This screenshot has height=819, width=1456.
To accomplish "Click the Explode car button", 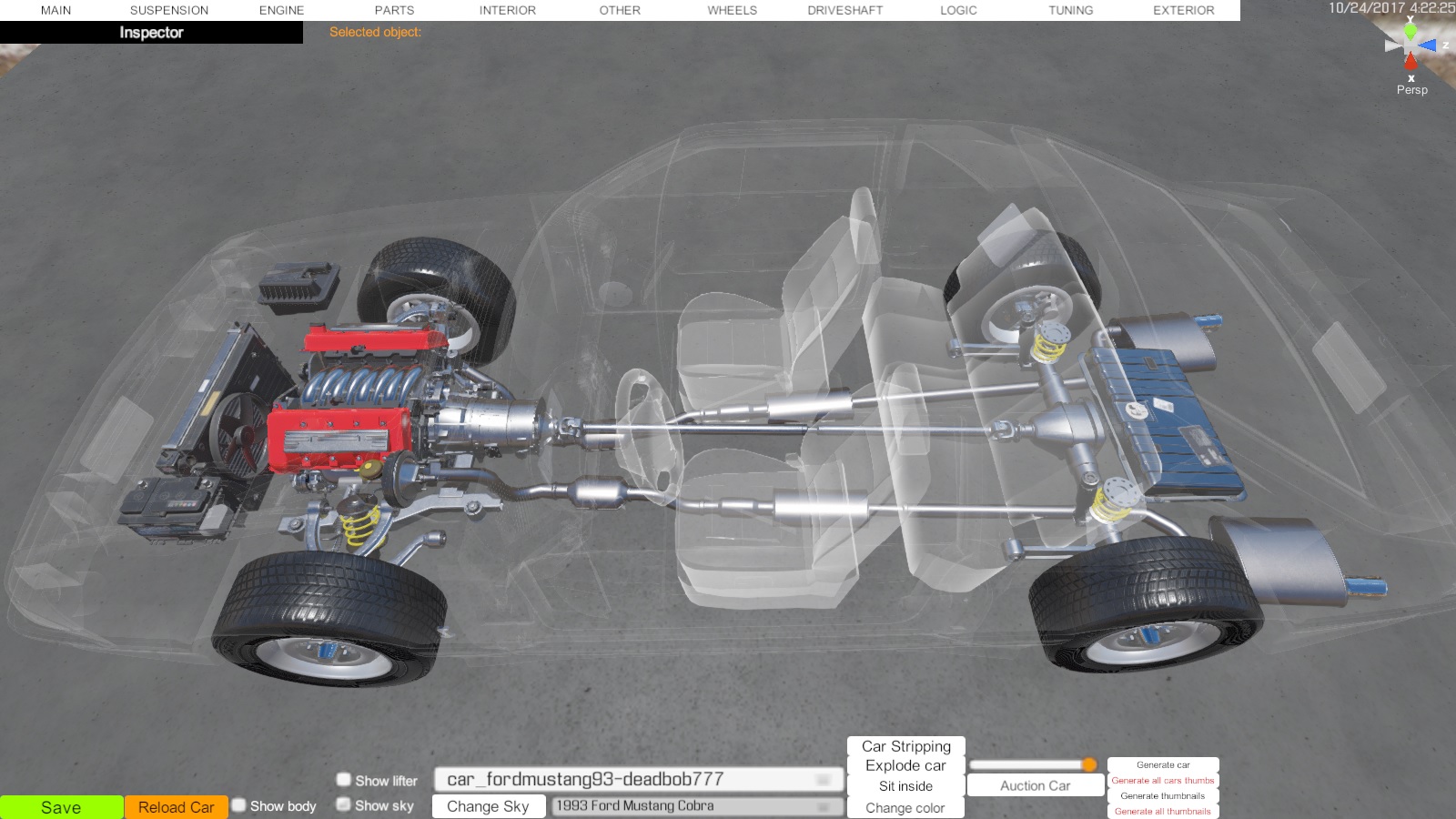I will (905, 766).
